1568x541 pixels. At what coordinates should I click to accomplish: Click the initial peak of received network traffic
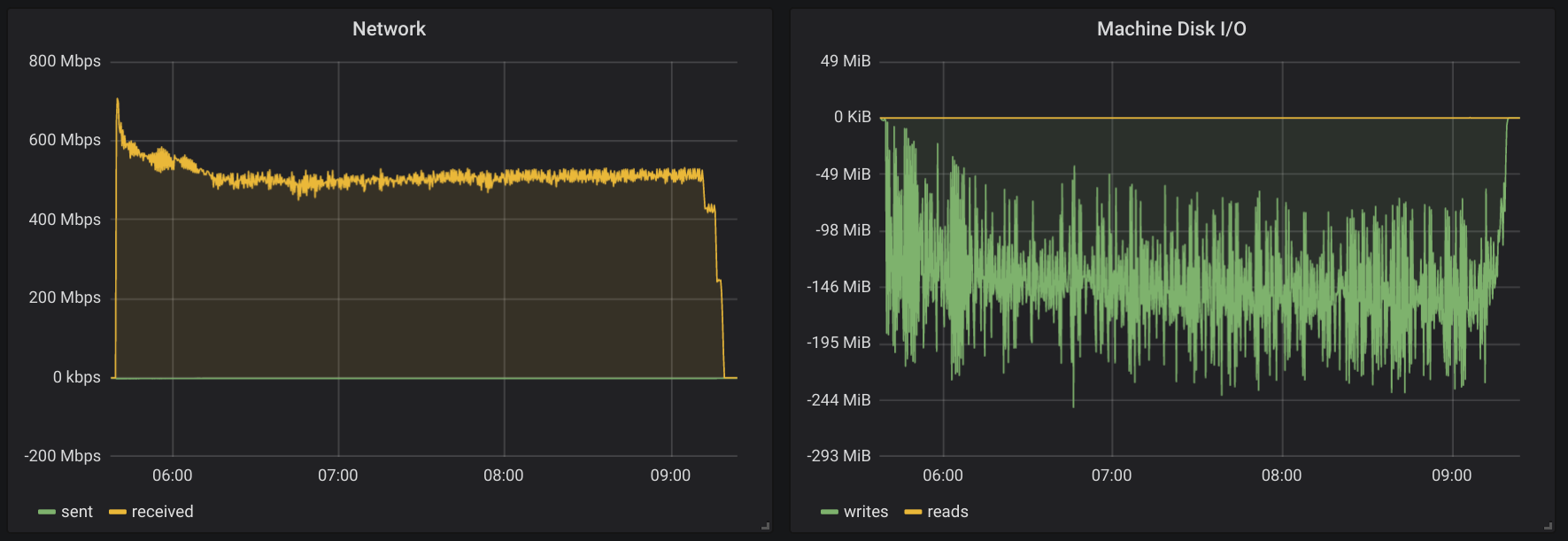point(117,100)
